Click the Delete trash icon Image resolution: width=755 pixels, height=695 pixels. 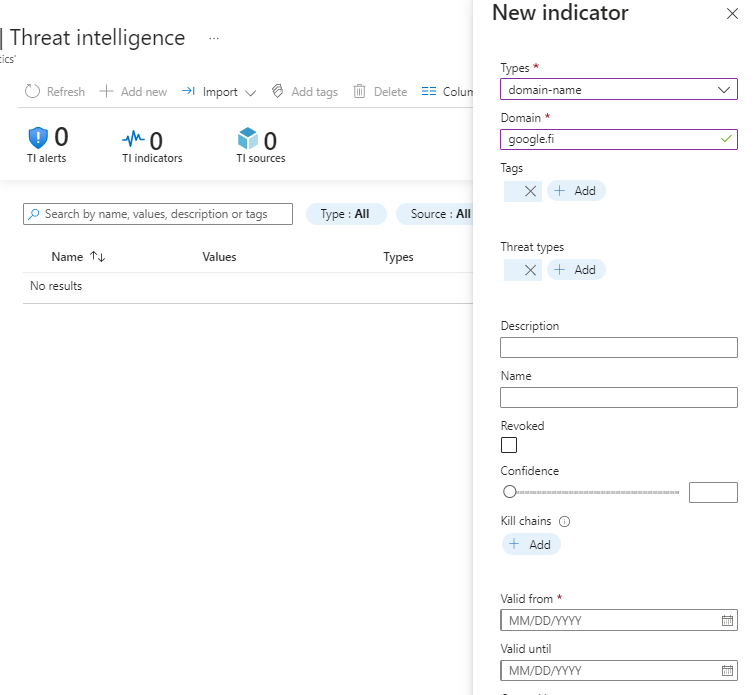click(x=360, y=92)
